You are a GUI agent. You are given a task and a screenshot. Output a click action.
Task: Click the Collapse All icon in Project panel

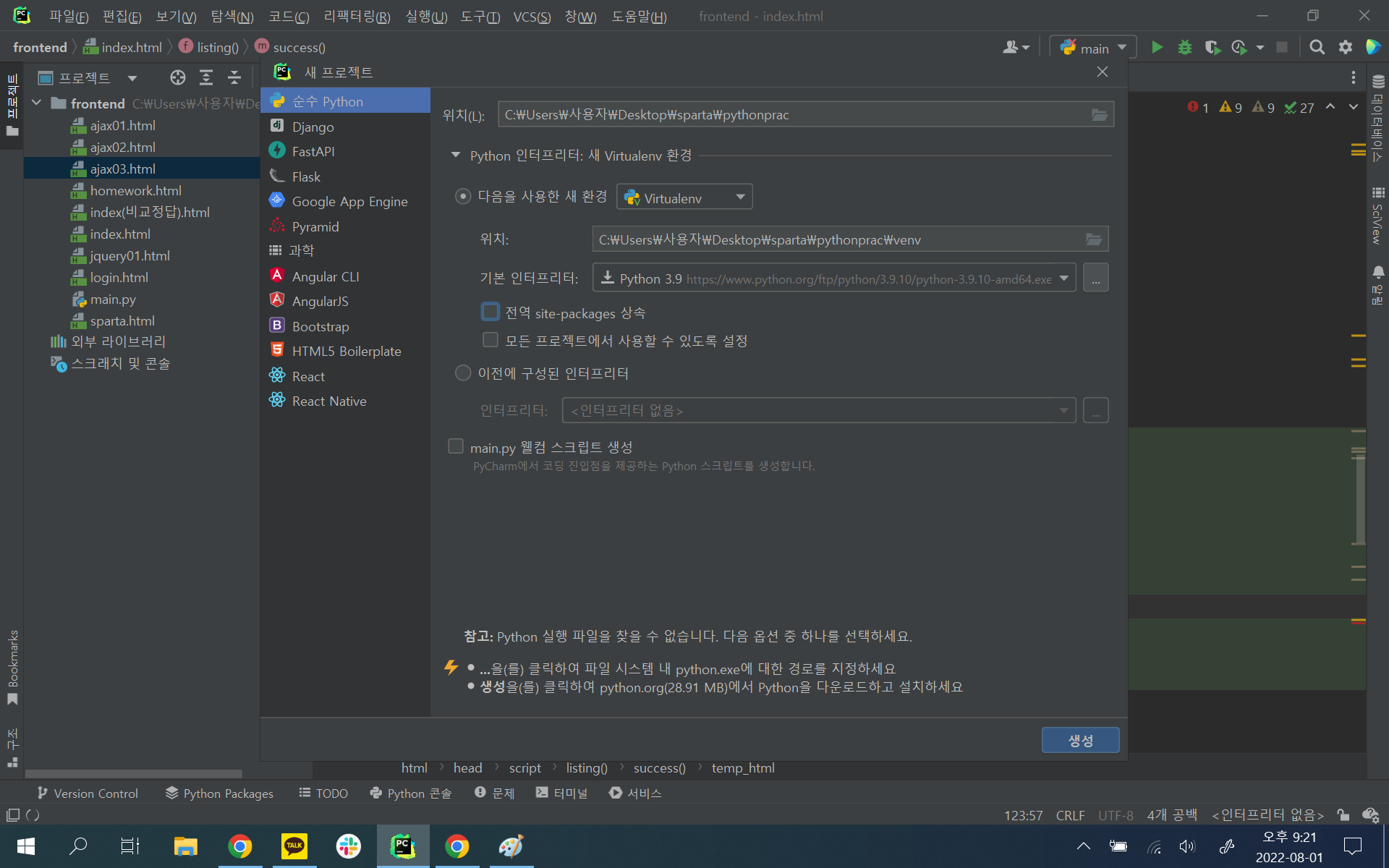234,77
